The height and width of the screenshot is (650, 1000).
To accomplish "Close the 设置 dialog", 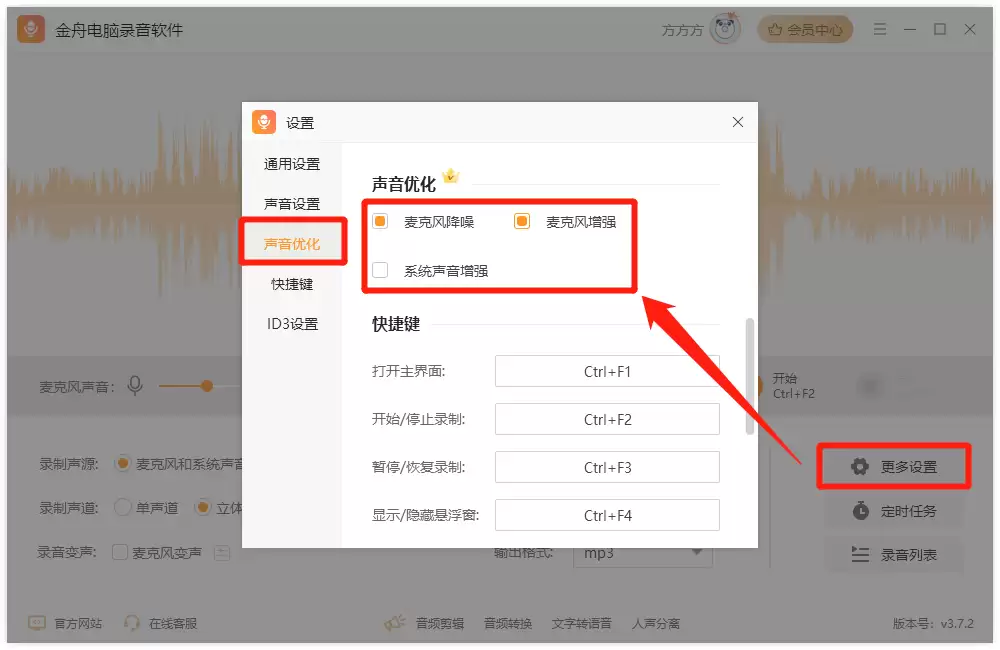I will click(738, 122).
